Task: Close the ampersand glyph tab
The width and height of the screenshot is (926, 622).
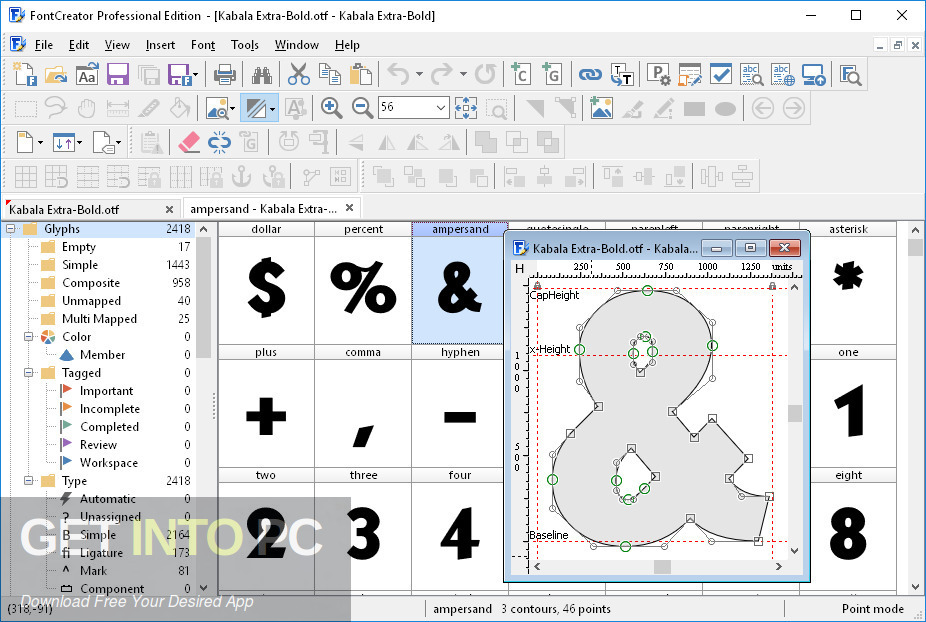Action: point(350,208)
